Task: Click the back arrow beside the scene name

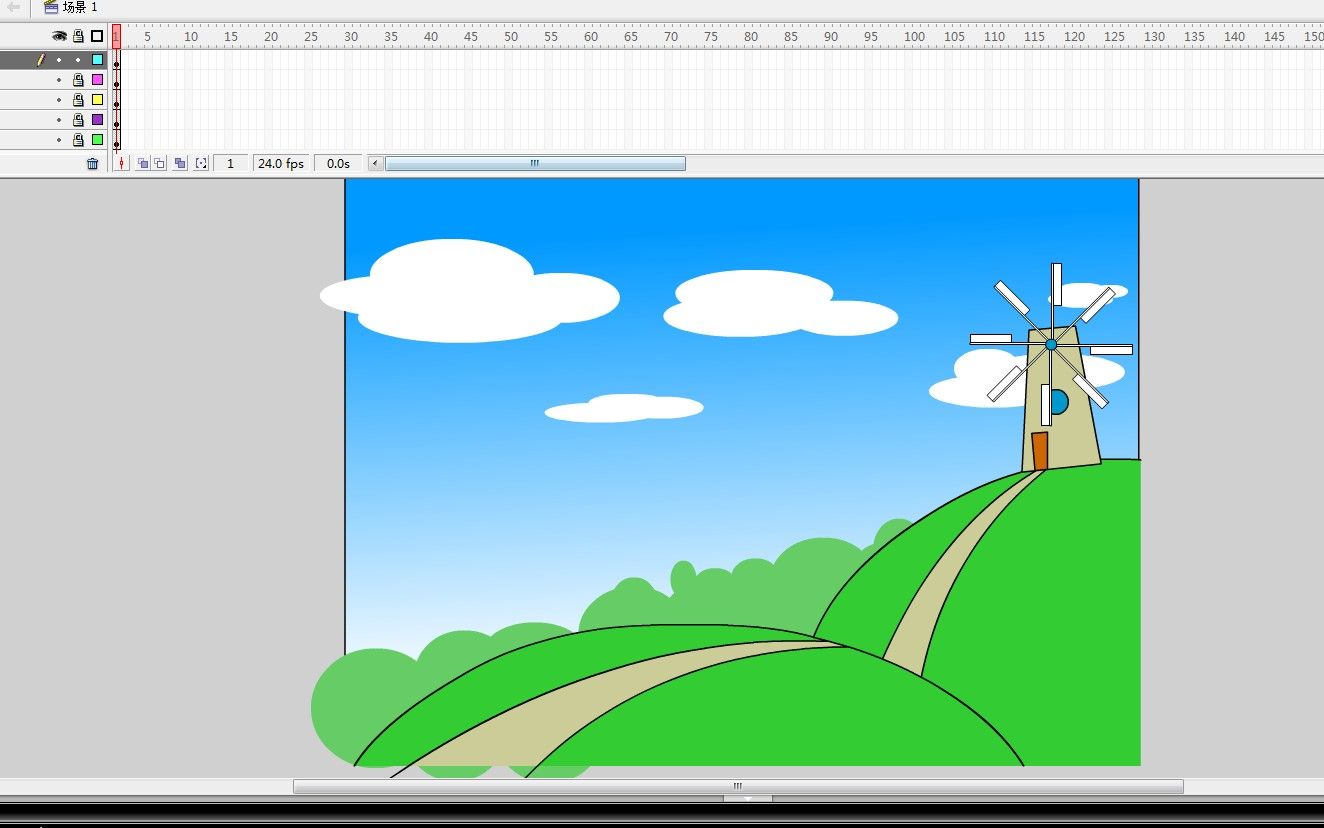Action: pyautogui.click(x=14, y=7)
